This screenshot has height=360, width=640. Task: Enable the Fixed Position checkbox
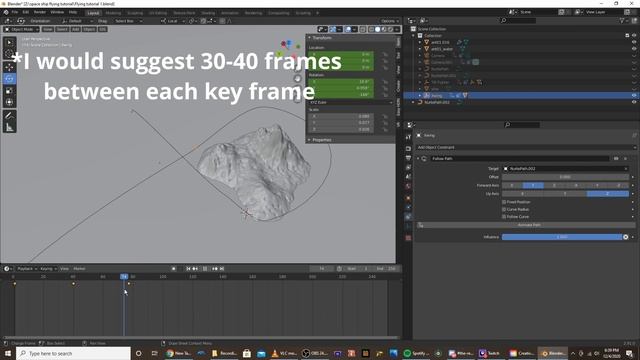tap(504, 202)
